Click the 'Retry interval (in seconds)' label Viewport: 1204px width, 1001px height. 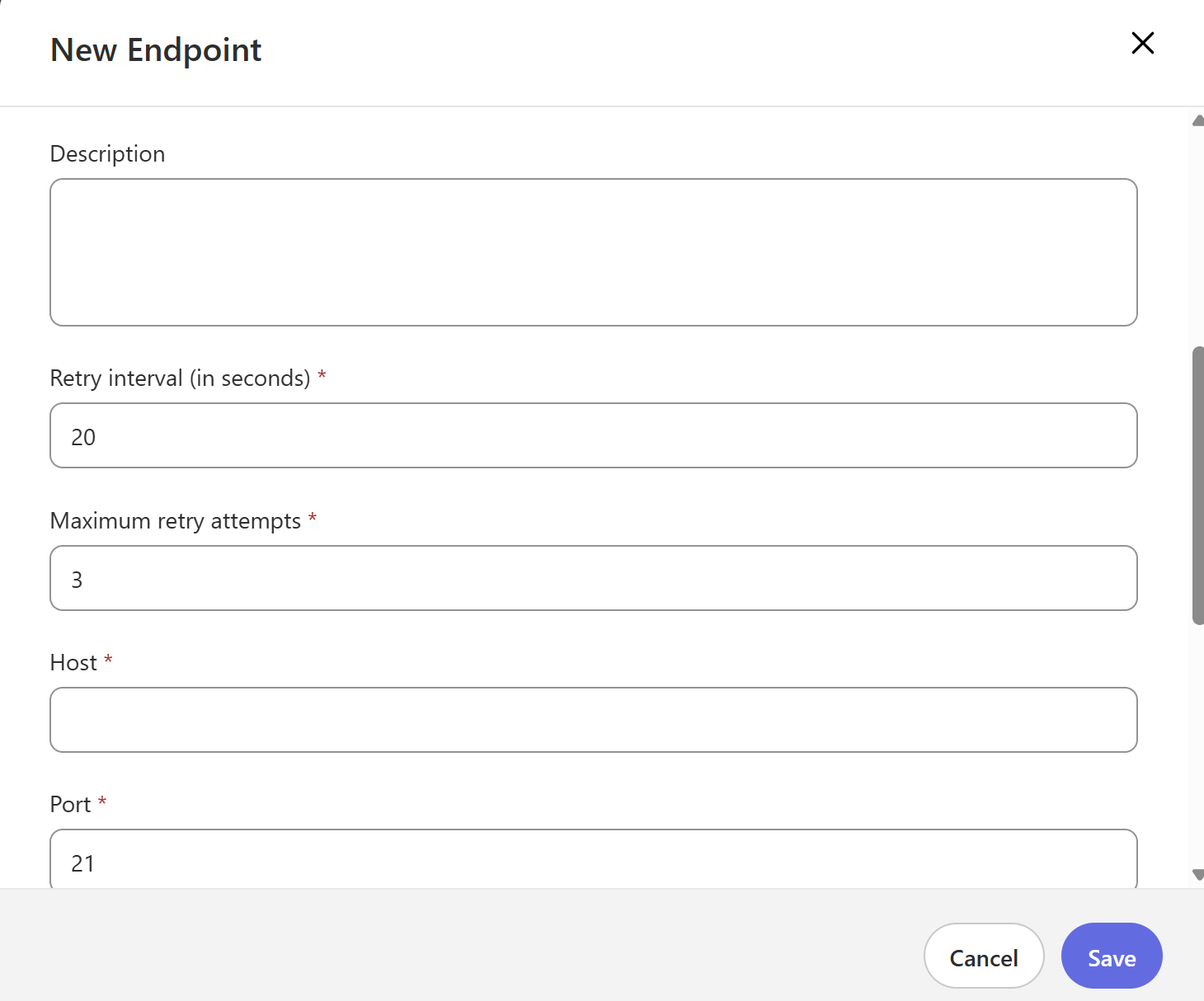181,378
